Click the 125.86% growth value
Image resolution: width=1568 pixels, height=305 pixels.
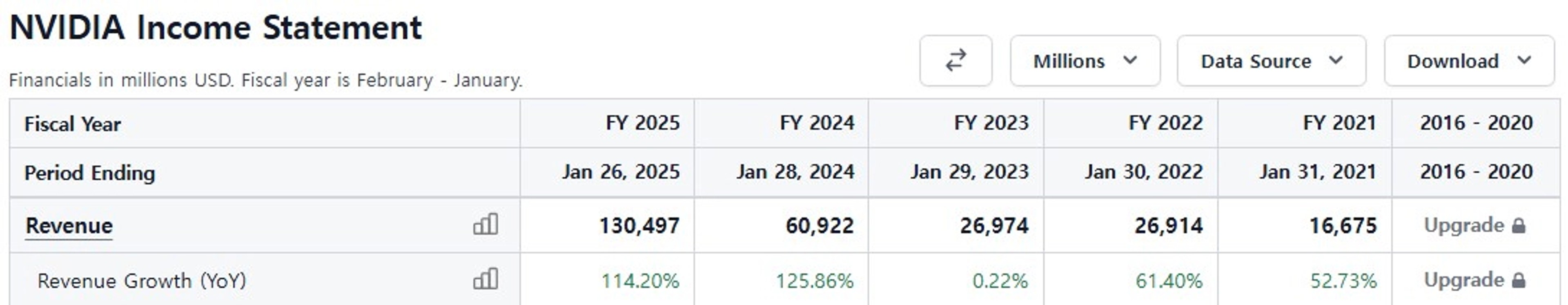click(815, 281)
